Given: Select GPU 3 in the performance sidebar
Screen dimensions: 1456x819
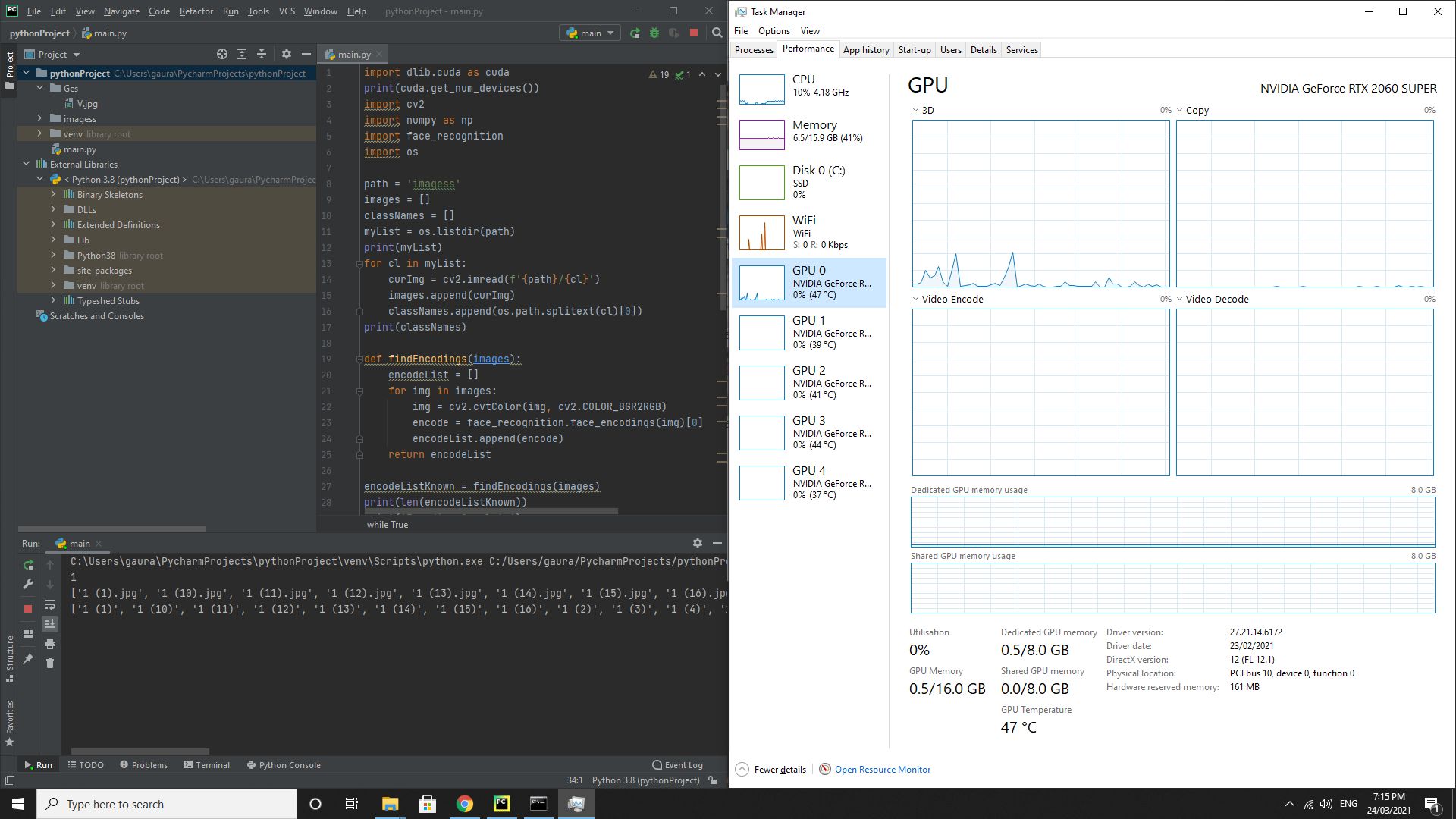Looking at the screenshot, I should (x=809, y=432).
